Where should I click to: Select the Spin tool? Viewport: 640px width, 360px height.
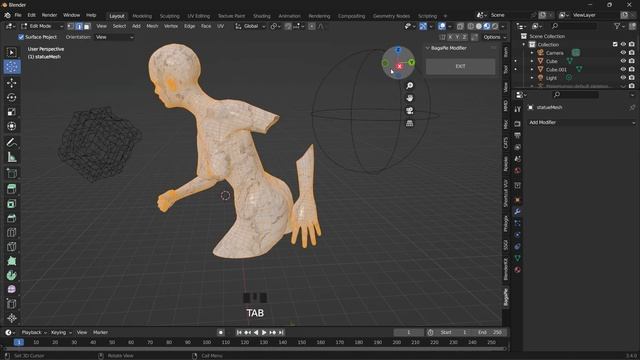(x=11, y=275)
